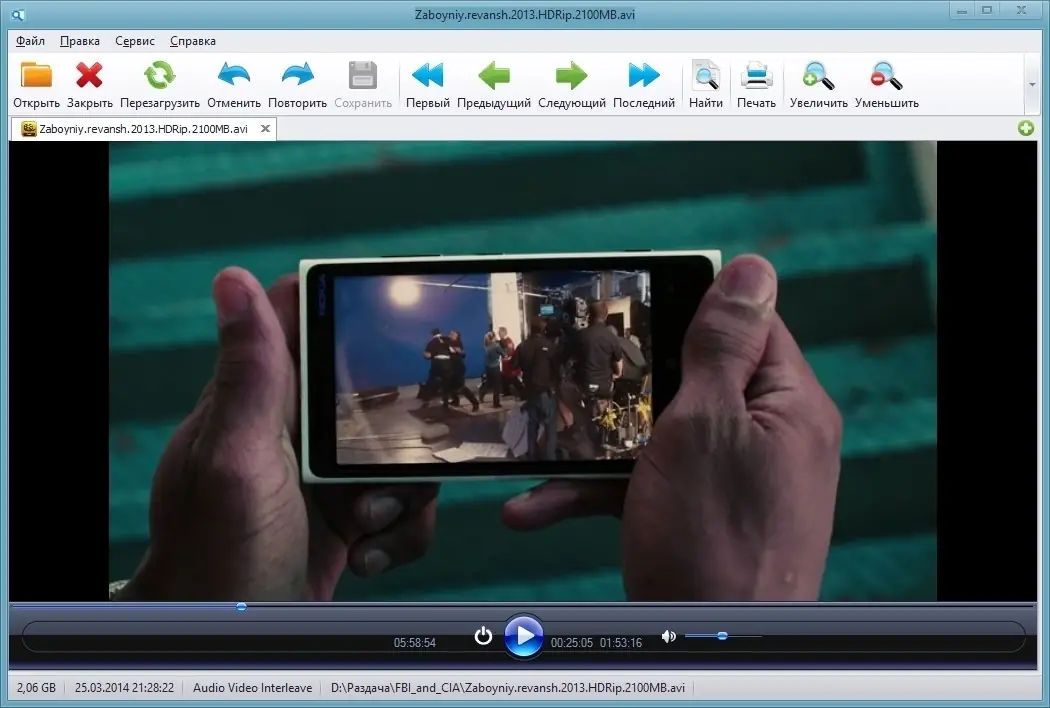1050x708 pixels.
Task: Click the app icon in title bar
Action: point(18,14)
